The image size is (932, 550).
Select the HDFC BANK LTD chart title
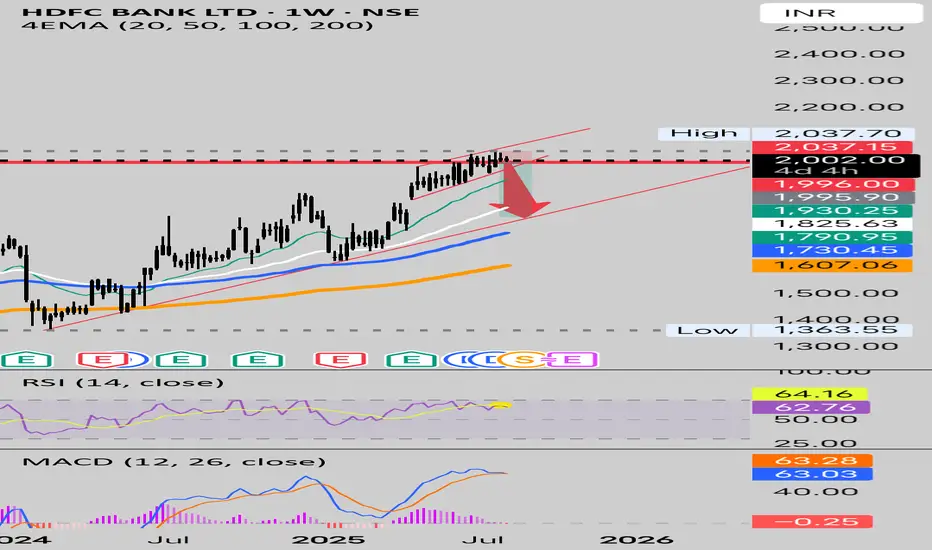click(x=220, y=12)
